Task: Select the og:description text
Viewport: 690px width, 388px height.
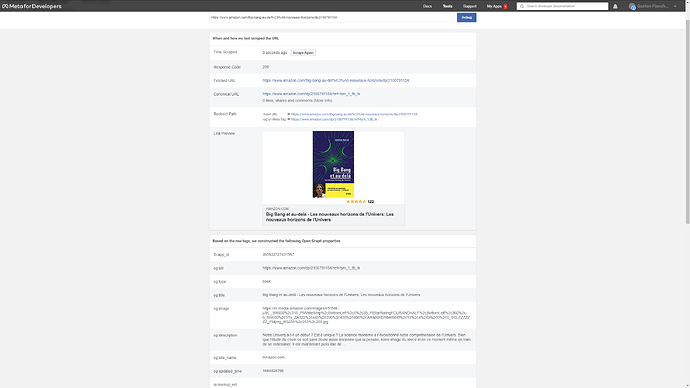Action: (x=367, y=340)
